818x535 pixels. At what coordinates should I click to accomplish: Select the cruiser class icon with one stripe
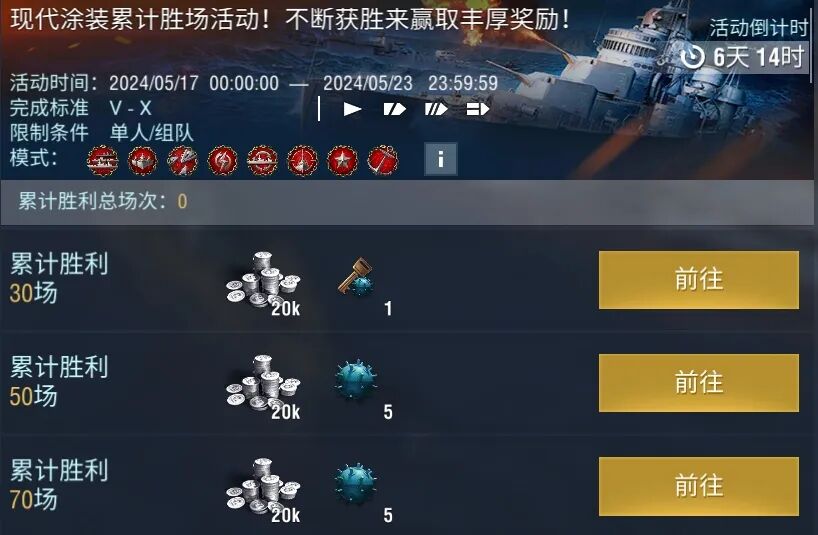point(394,109)
